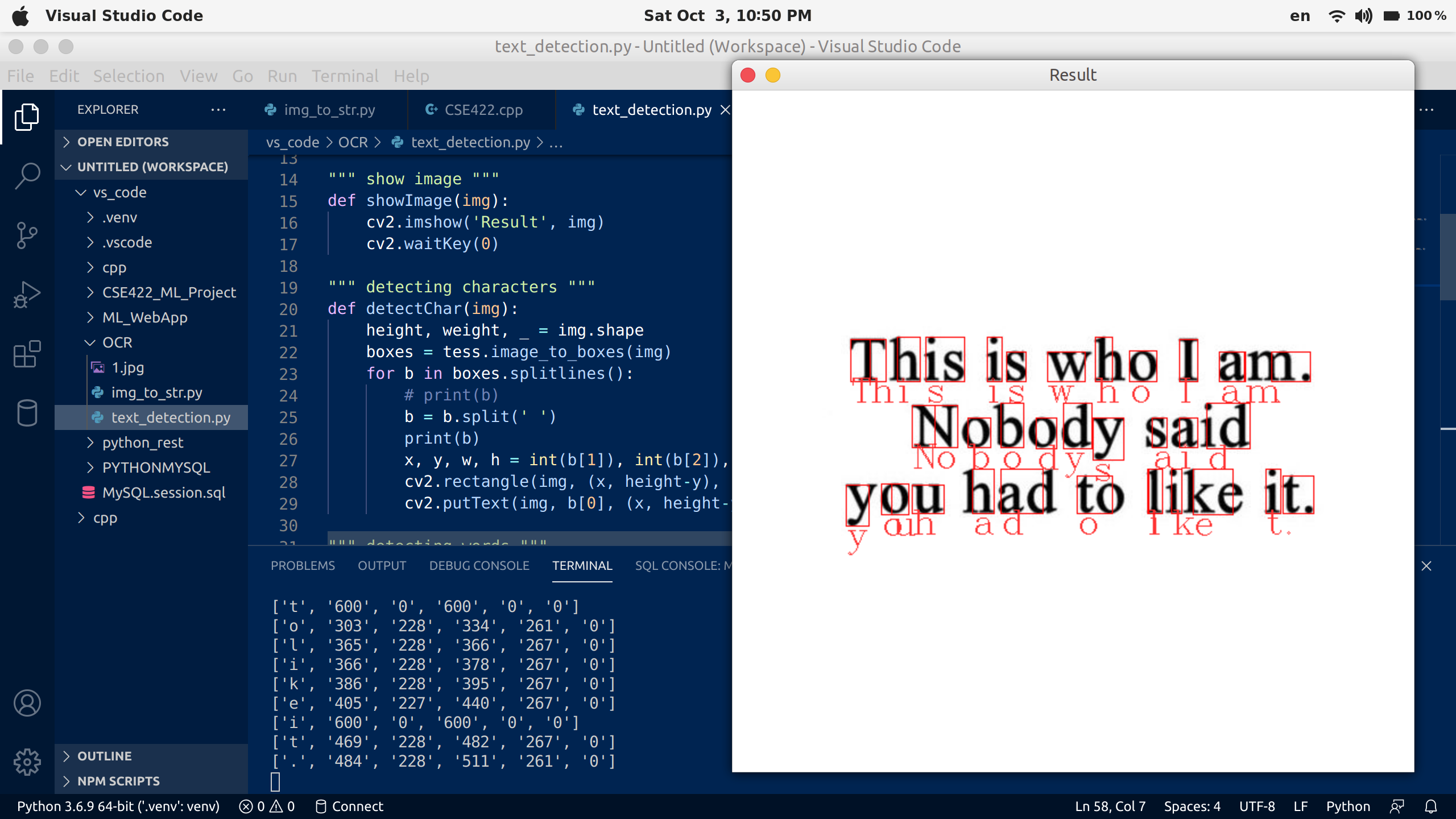Click Python 3.6.9 interpreter selector
This screenshot has width=1456, height=819.
click(118, 806)
